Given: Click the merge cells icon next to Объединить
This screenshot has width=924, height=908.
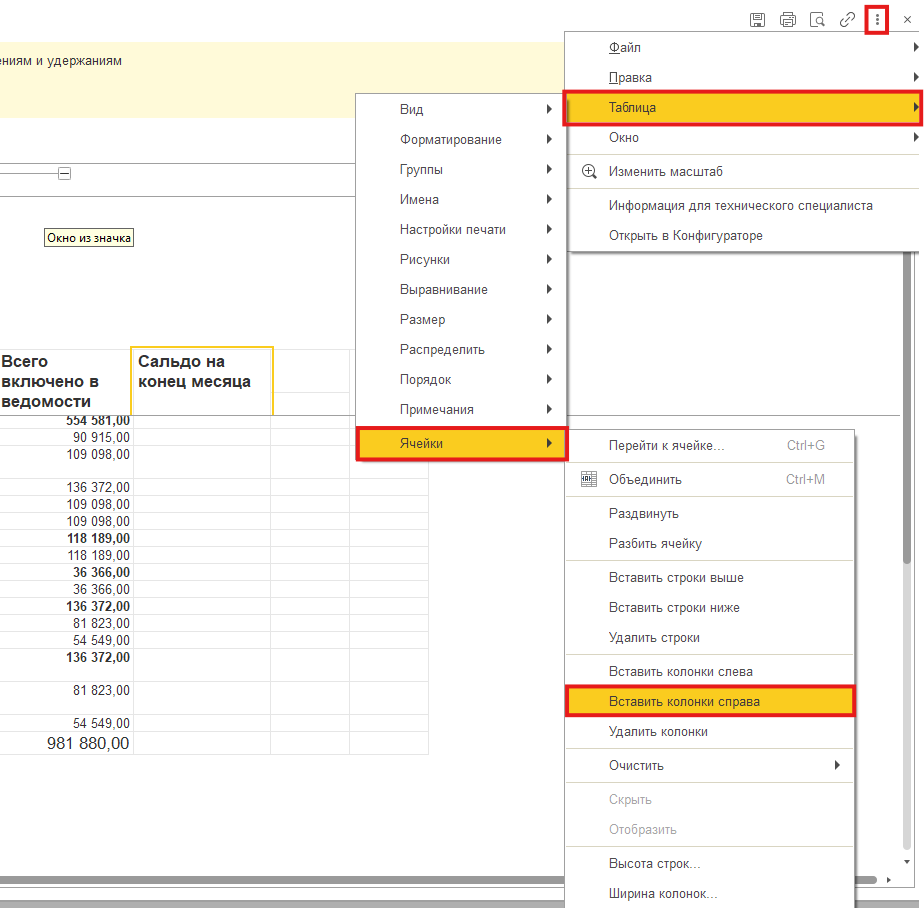Looking at the screenshot, I should 589,479.
